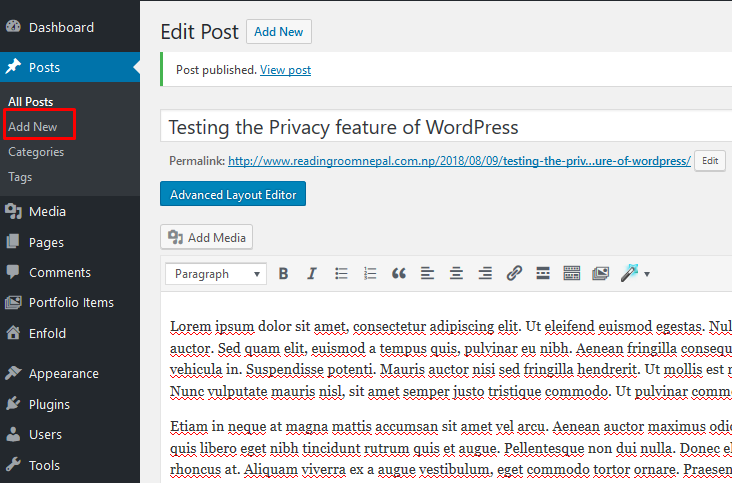Image resolution: width=732 pixels, height=483 pixels.
Task: Click into the post title field
Action: tap(446, 126)
